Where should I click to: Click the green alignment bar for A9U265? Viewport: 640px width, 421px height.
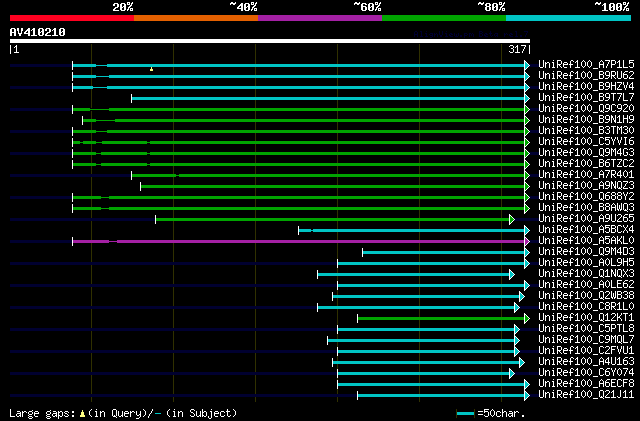(335, 220)
